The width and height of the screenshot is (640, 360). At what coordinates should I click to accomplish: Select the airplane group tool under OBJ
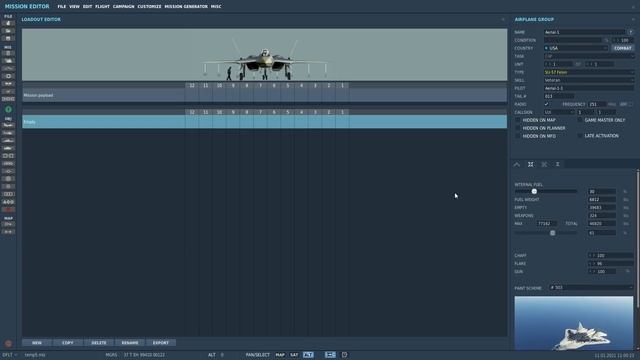pyautogui.click(x=8, y=125)
